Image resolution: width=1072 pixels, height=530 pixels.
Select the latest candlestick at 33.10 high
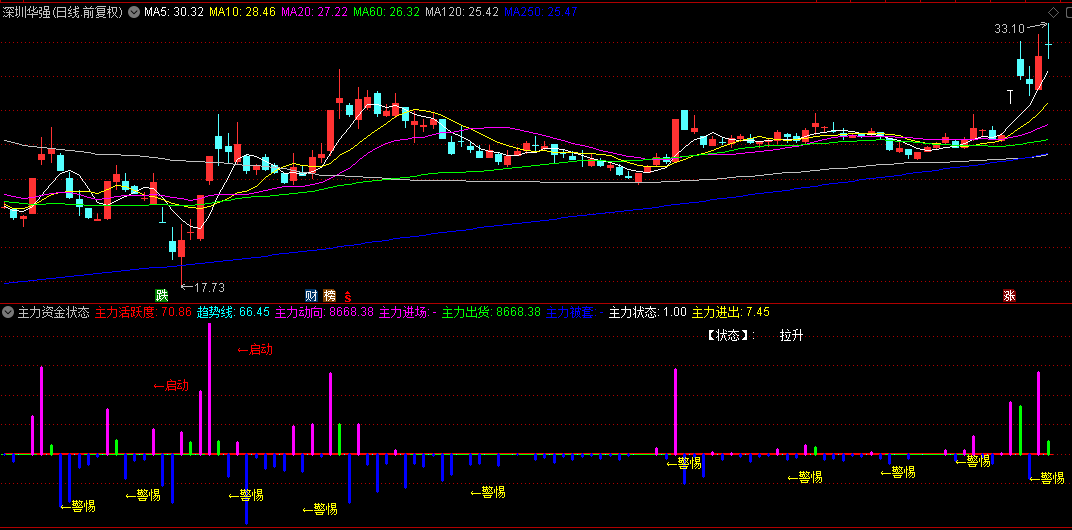pos(1048,45)
